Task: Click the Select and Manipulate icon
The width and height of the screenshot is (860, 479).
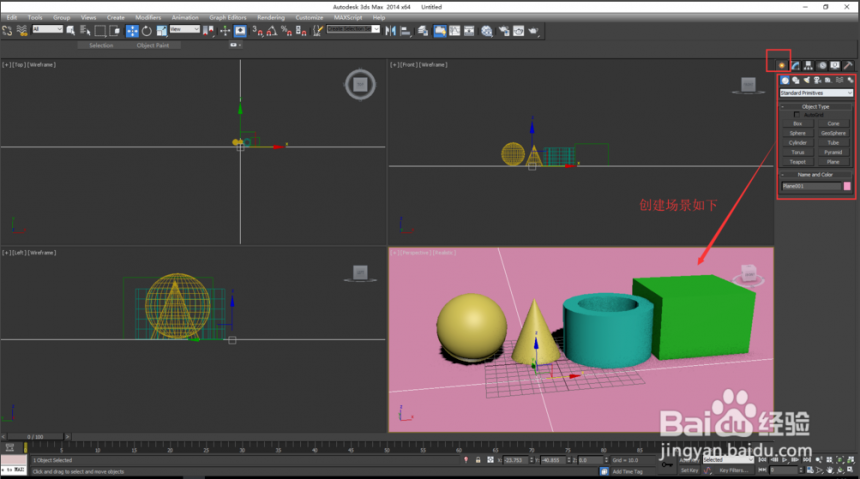Action: point(225,31)
